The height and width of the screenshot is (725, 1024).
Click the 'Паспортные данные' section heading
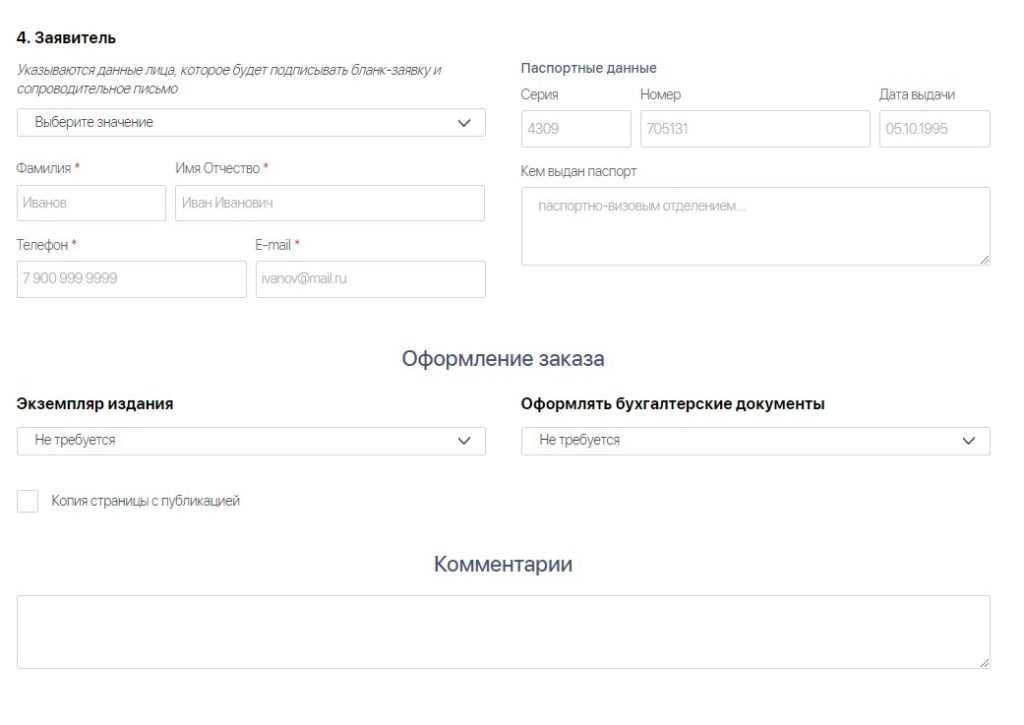pyautogui.click(x=589, y=69)
